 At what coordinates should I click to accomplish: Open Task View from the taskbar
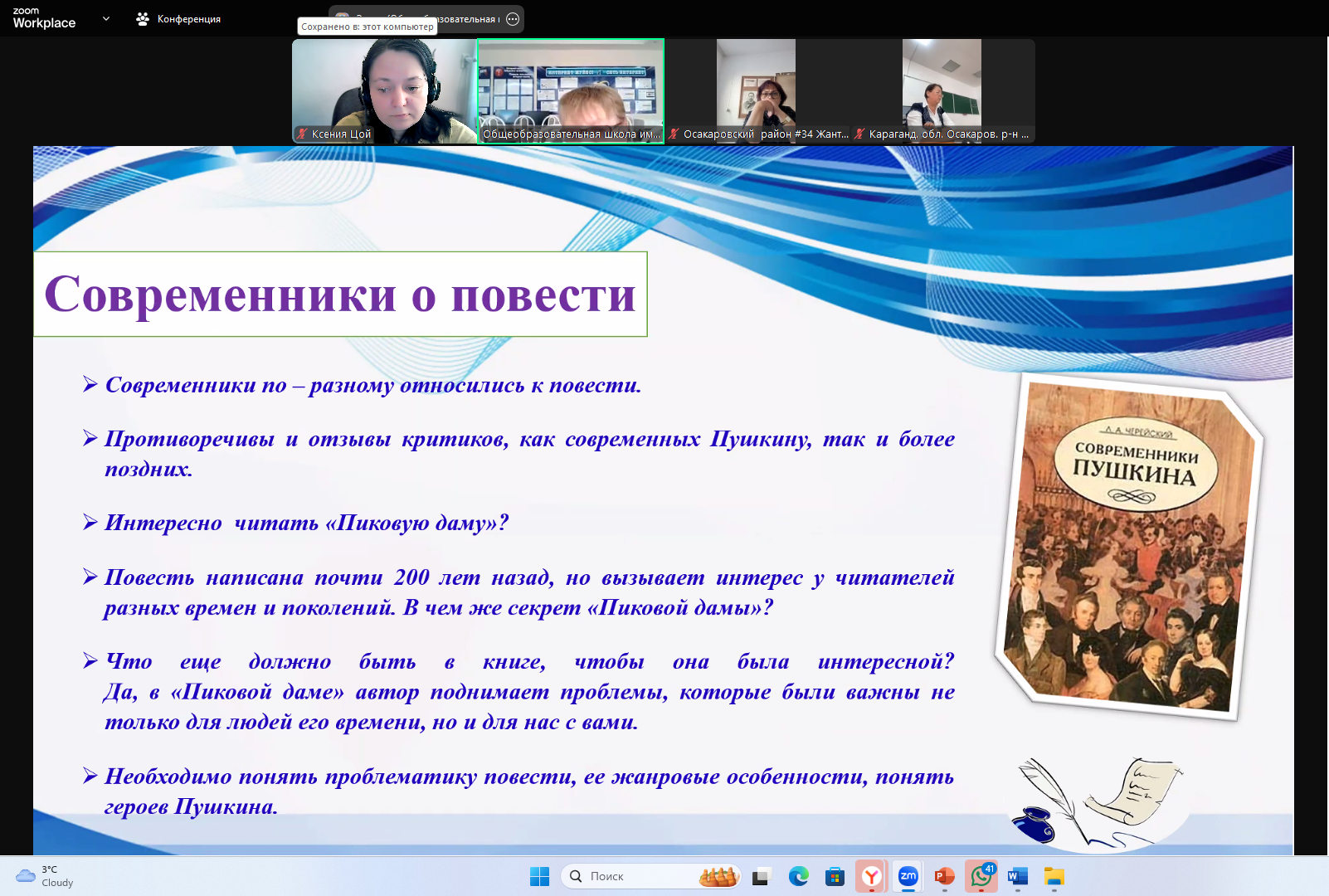tap(761, 876)
